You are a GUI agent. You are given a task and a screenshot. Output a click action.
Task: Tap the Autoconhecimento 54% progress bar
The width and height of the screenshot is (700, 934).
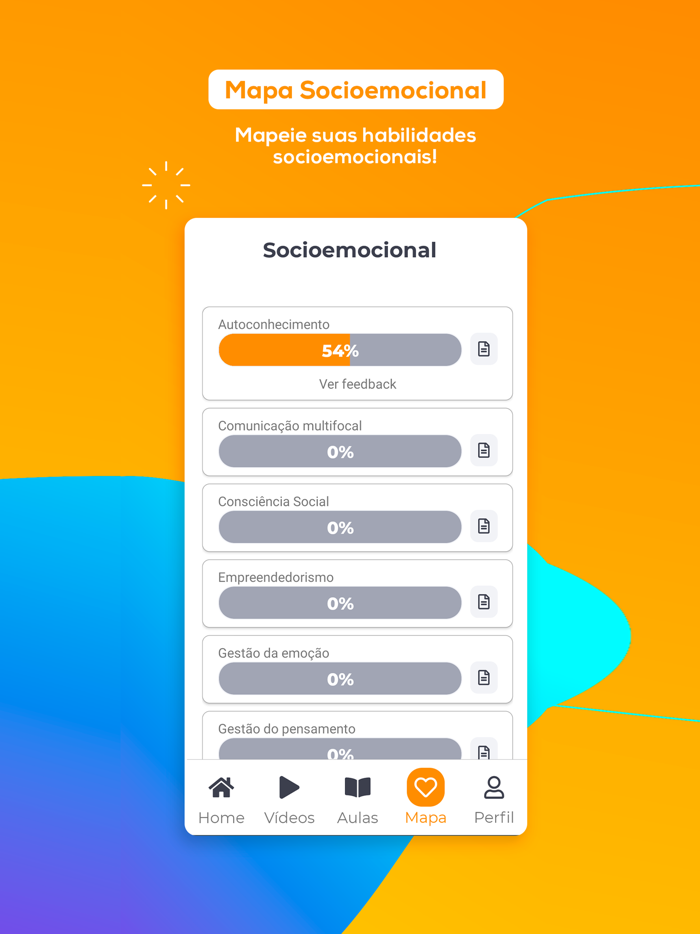[x=340, y=350]
